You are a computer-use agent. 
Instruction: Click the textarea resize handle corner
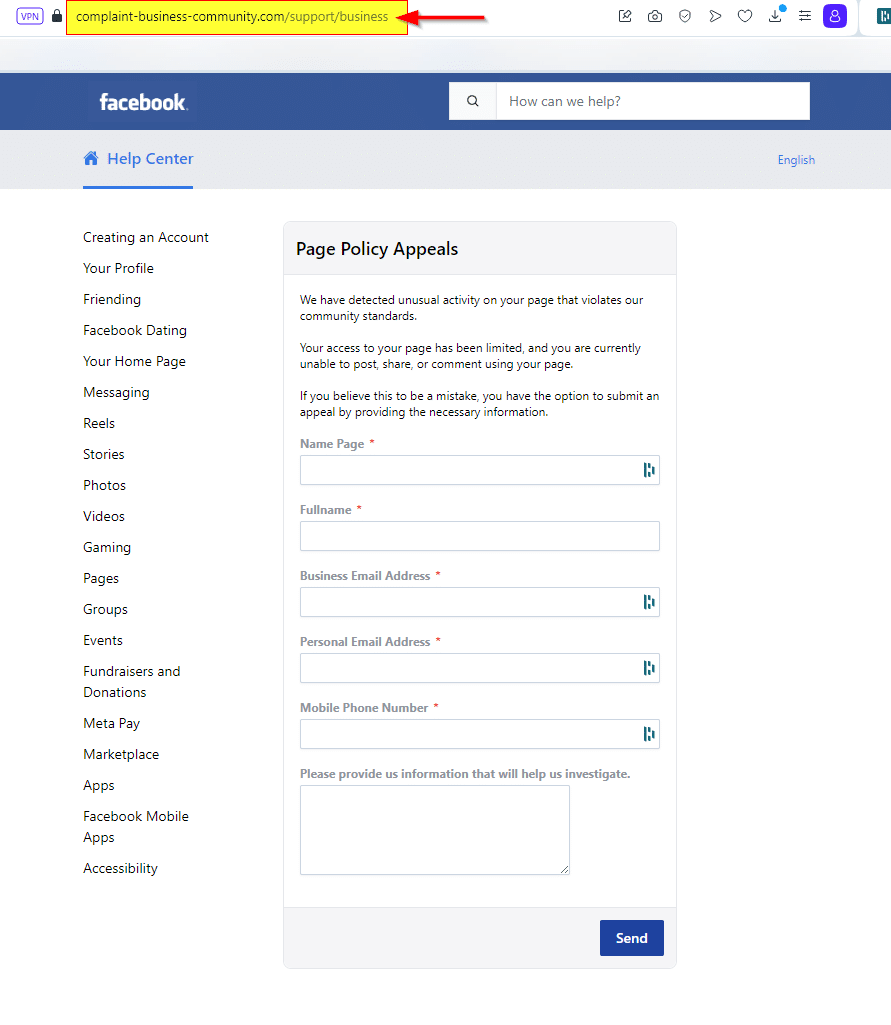[x=565, y=869]
